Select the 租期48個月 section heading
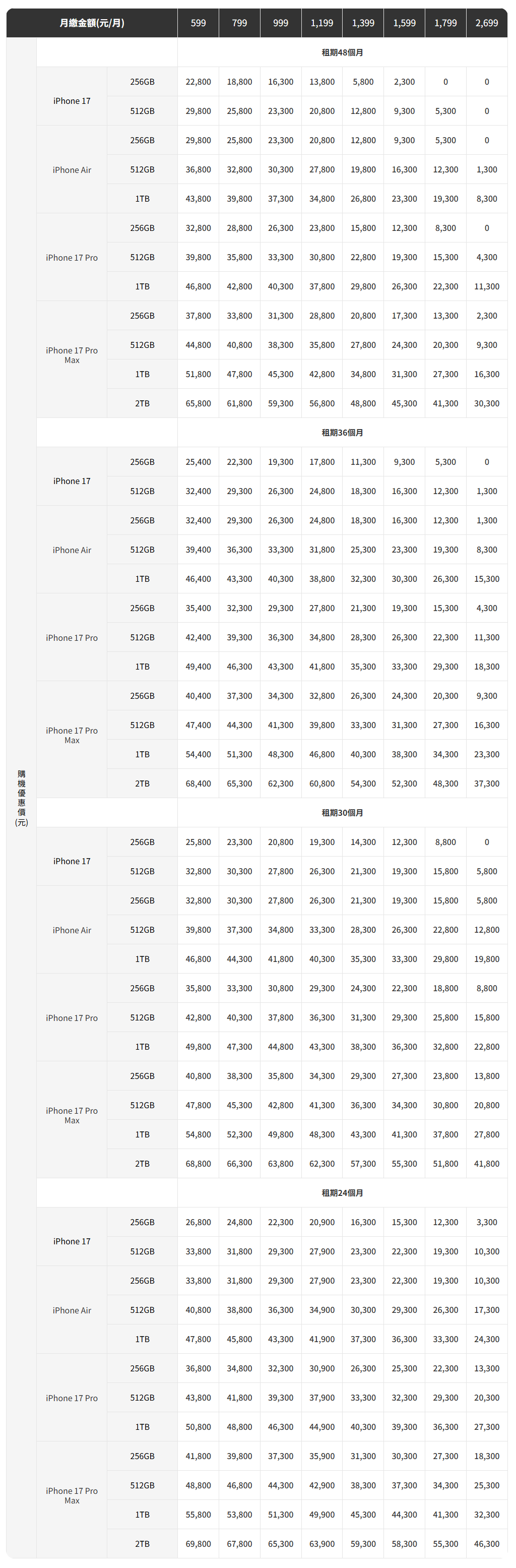Image resolution: width=516 pixels, height=1568 pixels. 342,52
